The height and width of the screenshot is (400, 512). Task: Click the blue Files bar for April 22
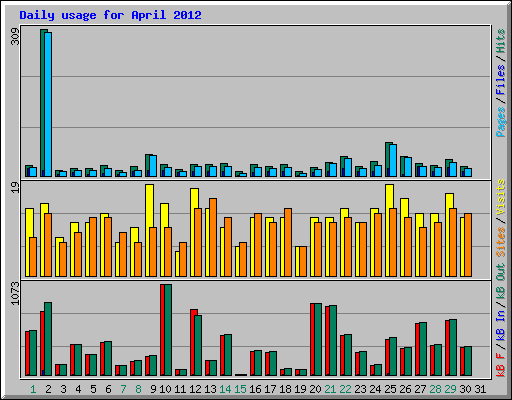348,168
